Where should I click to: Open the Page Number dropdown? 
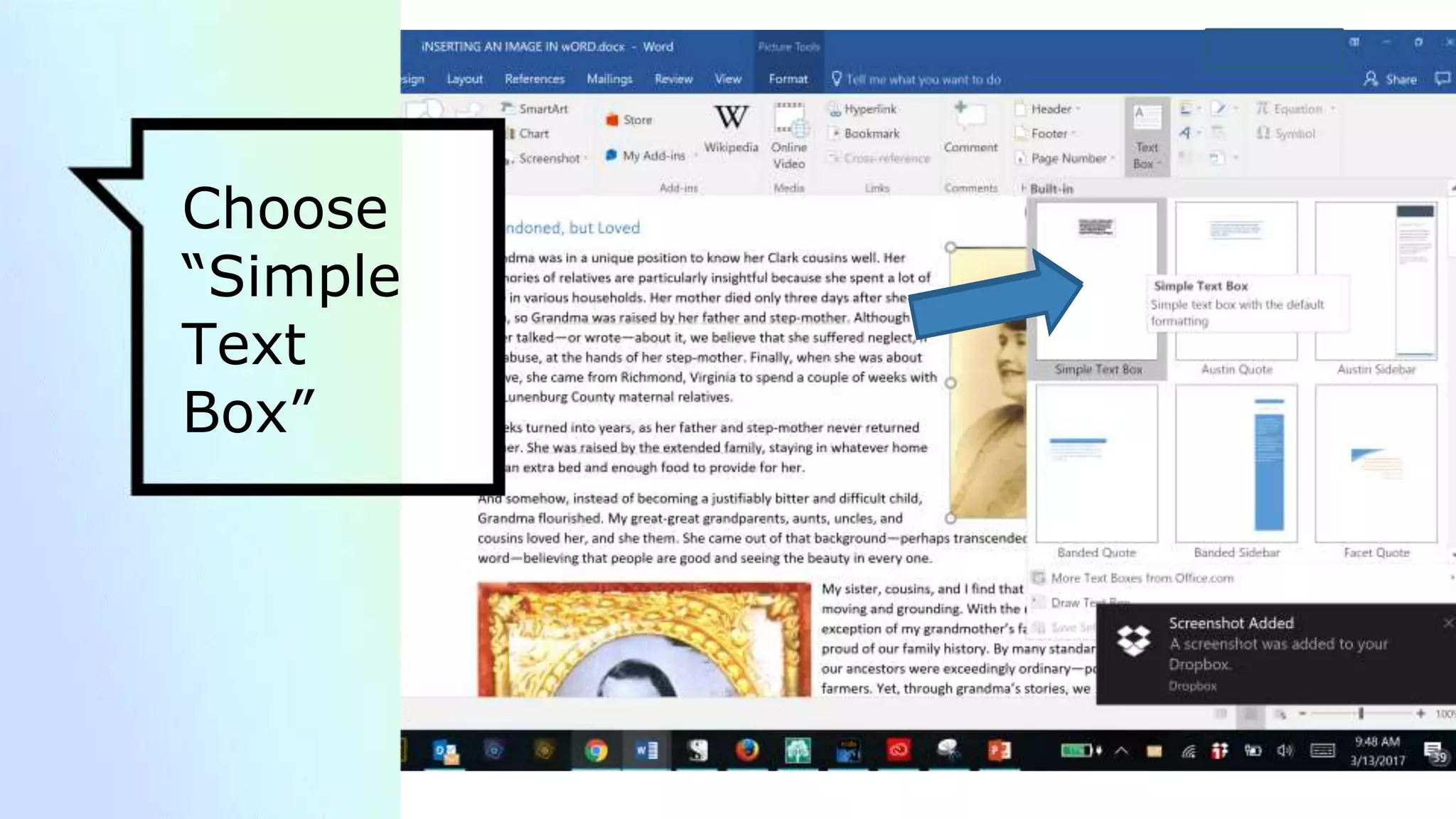(1066, 158)
